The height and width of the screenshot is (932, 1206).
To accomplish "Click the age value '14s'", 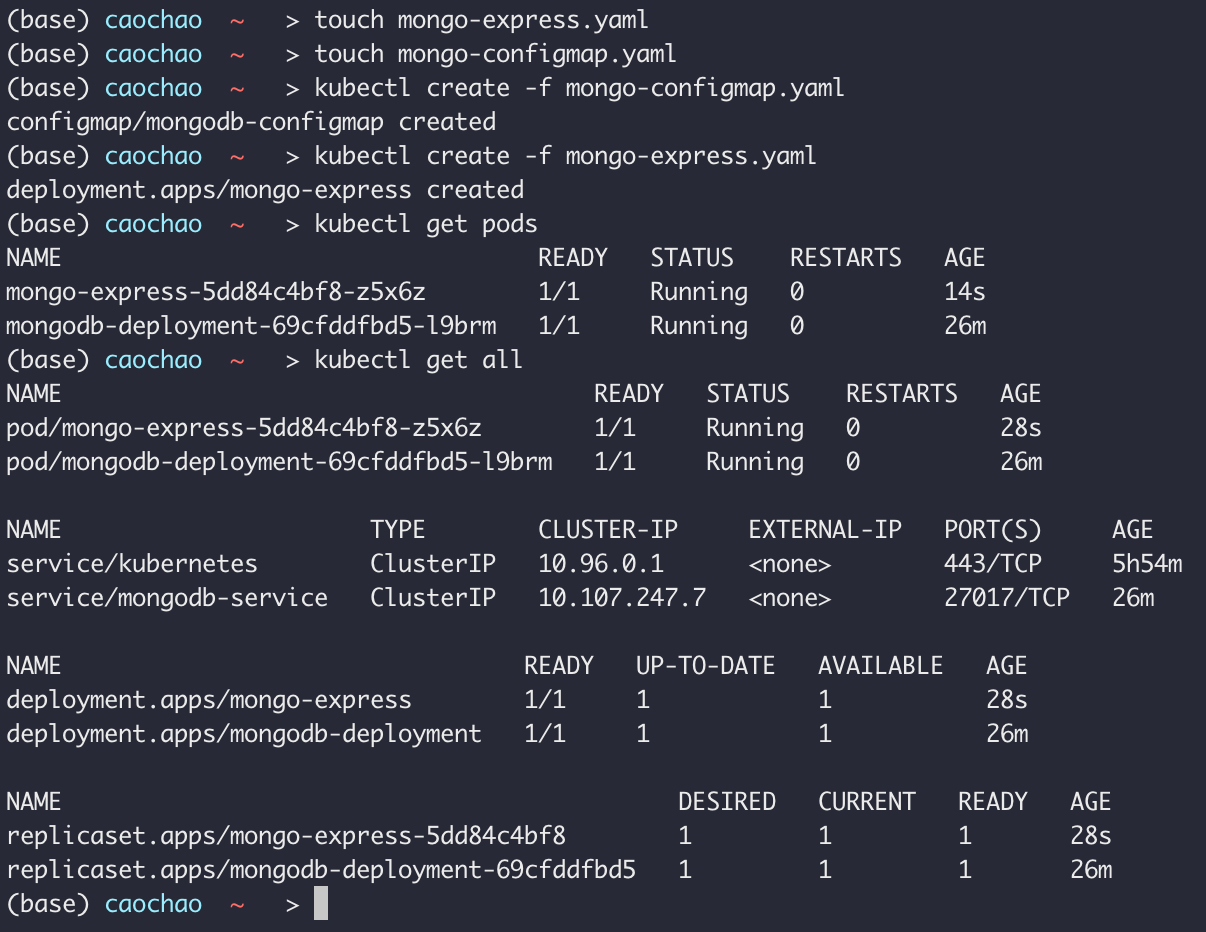I will [965, 292].
